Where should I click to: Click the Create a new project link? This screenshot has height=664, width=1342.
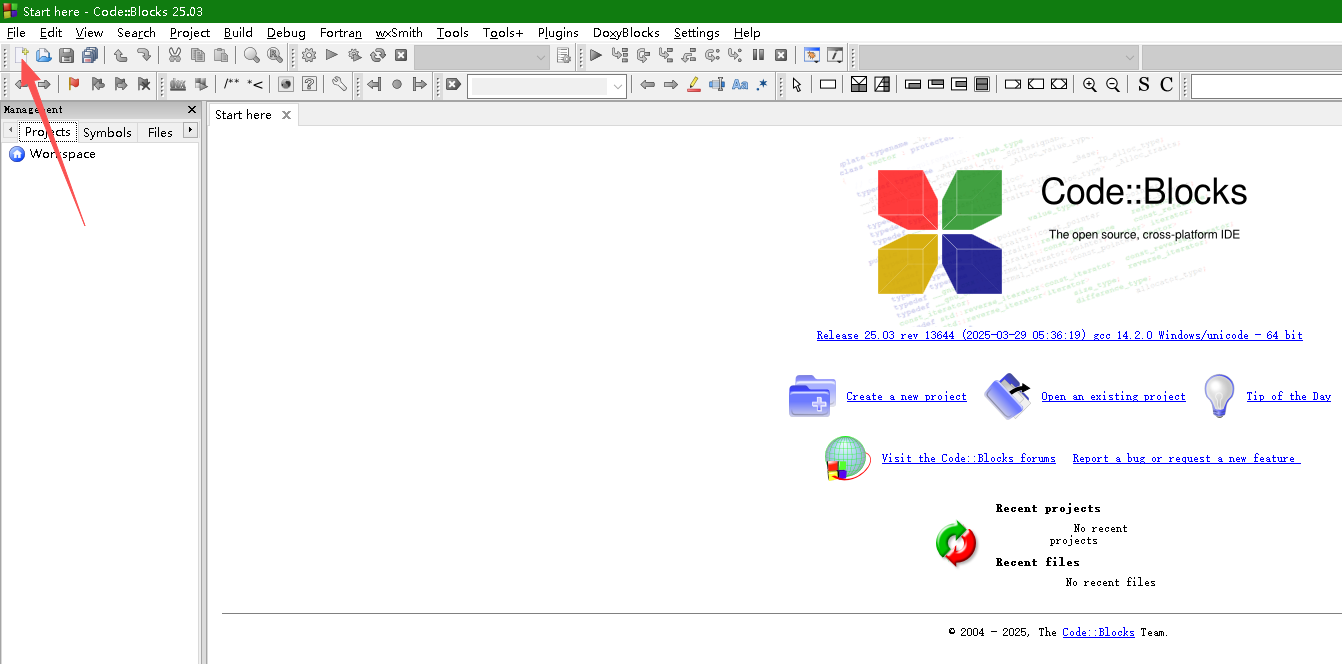click(x=906, y=397)
